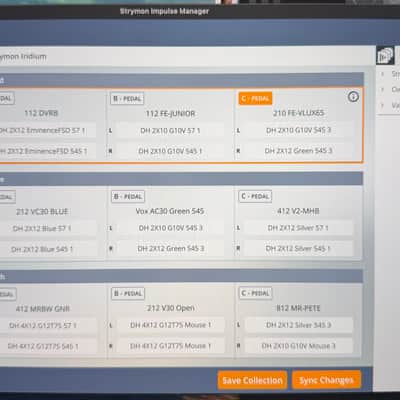Select C - PEDAL badge above 812 MR-PETE
Image resolution: width=400 pixels, height=400 pixels.
click(255, 293)
